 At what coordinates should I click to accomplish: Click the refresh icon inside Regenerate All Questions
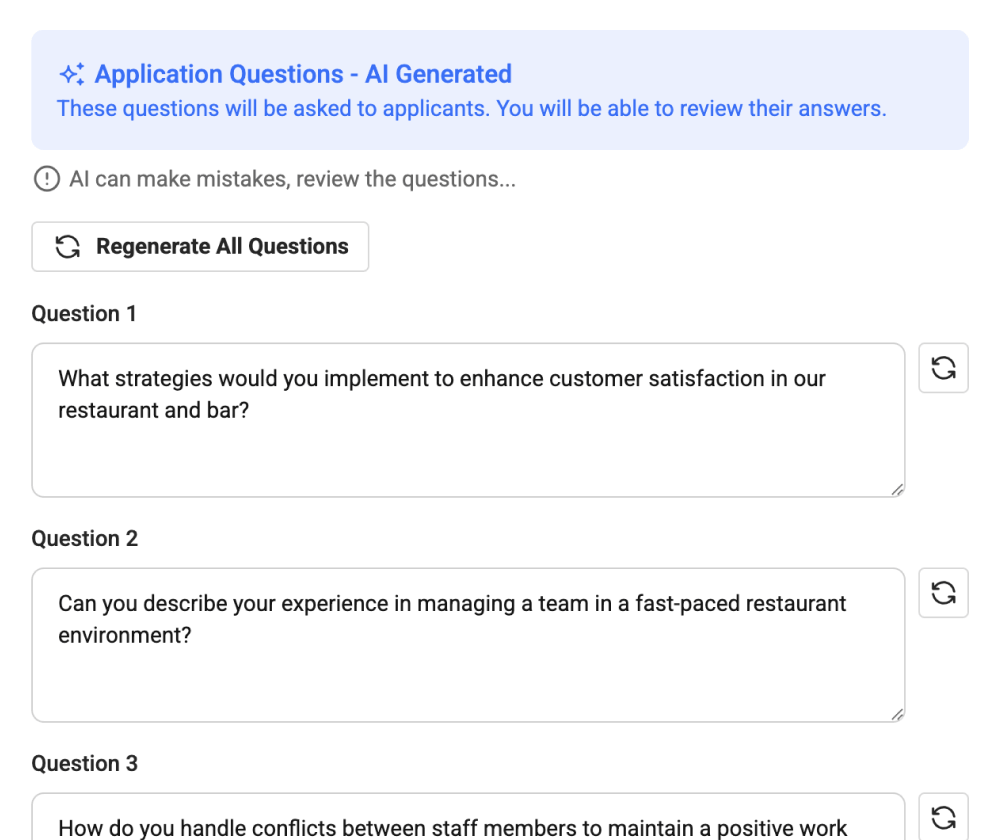tap(66, 246)
